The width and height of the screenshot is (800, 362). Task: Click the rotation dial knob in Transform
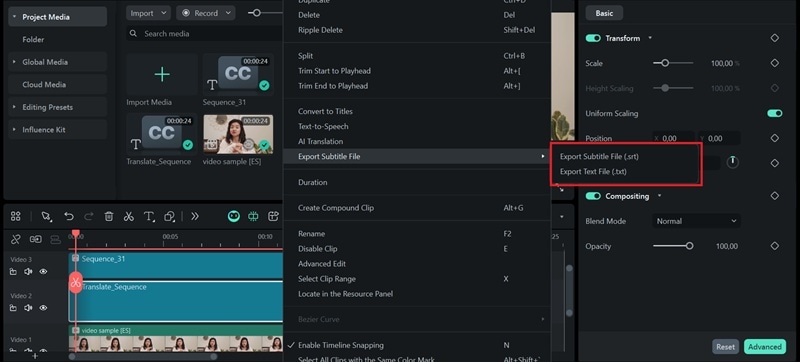tap(733, 163)
